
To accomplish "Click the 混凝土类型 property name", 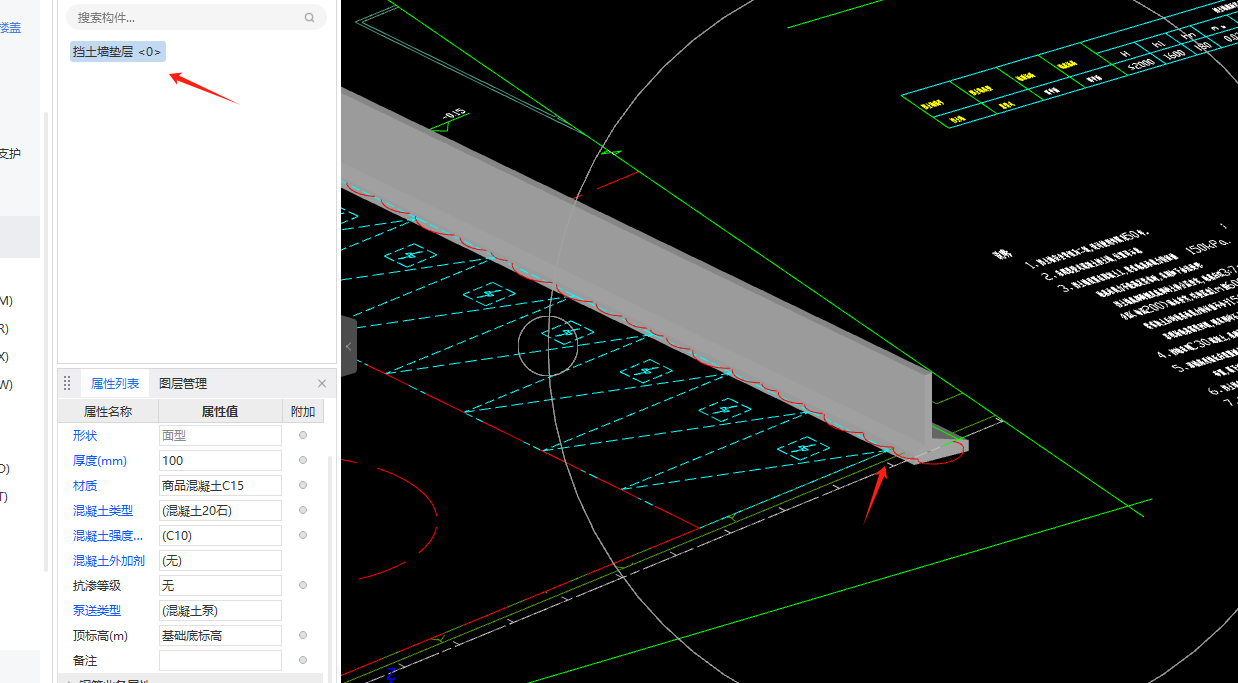I will tap(102, 511).
